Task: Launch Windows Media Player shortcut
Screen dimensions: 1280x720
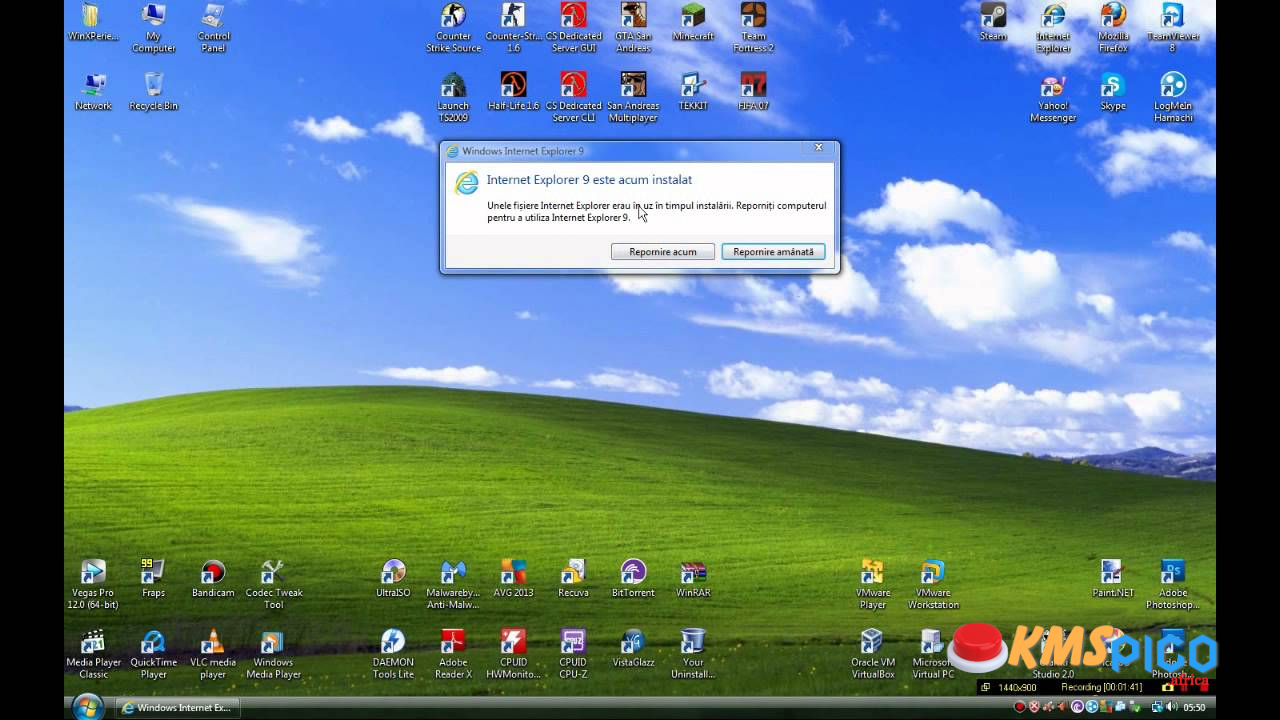Action: 273,654
